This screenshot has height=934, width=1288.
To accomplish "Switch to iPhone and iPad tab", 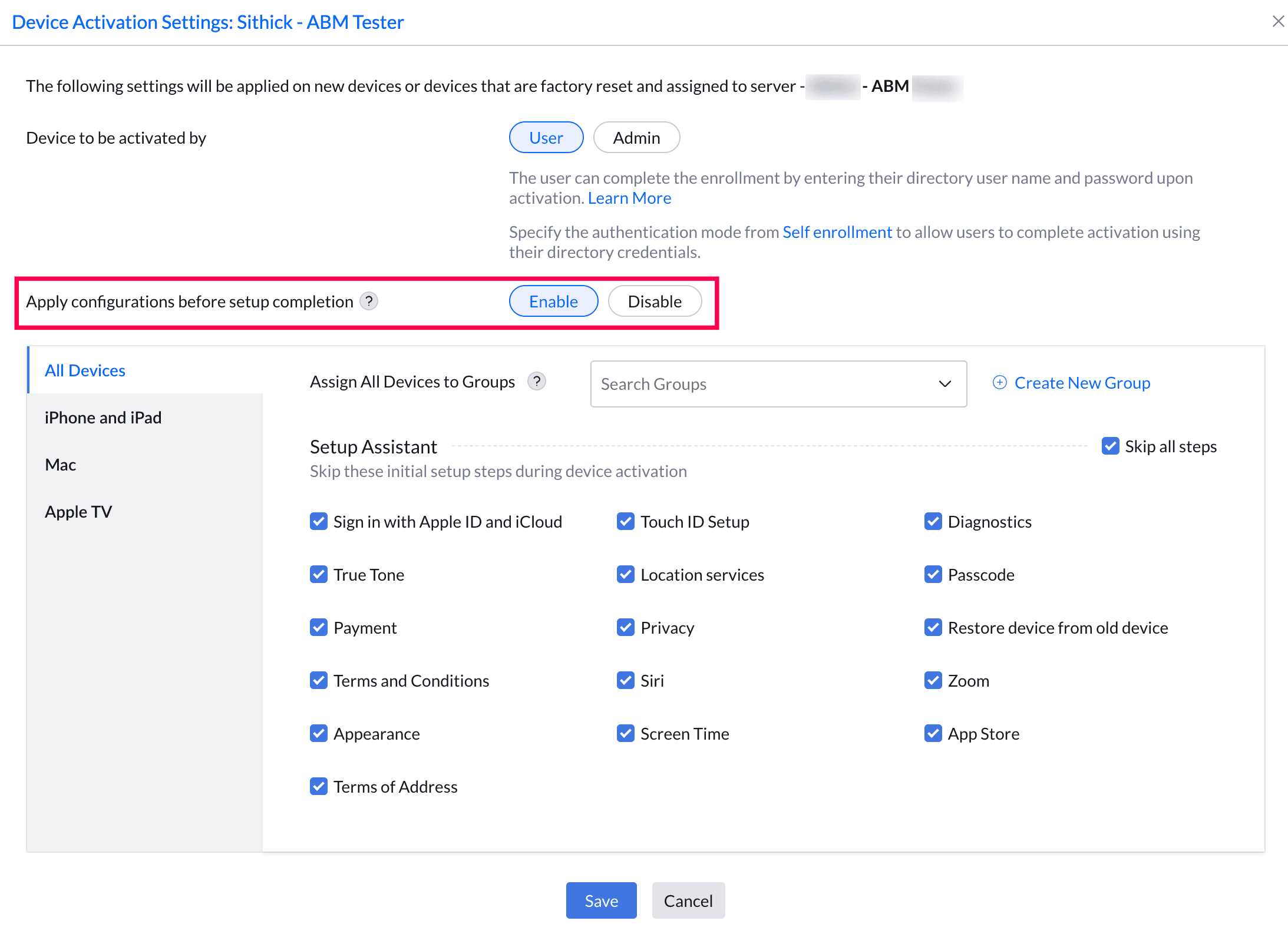I will tap(103, 418).
